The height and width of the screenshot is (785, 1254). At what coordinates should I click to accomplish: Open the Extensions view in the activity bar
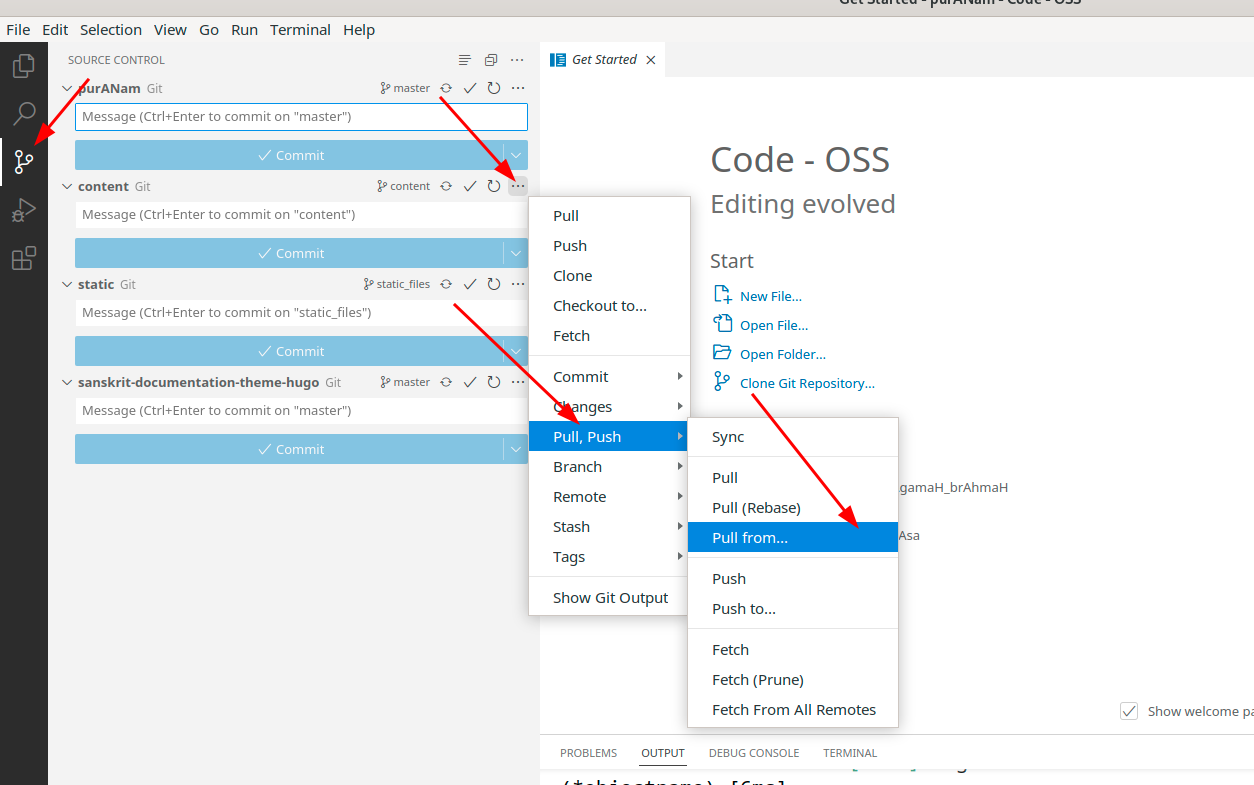coord(24,258)
